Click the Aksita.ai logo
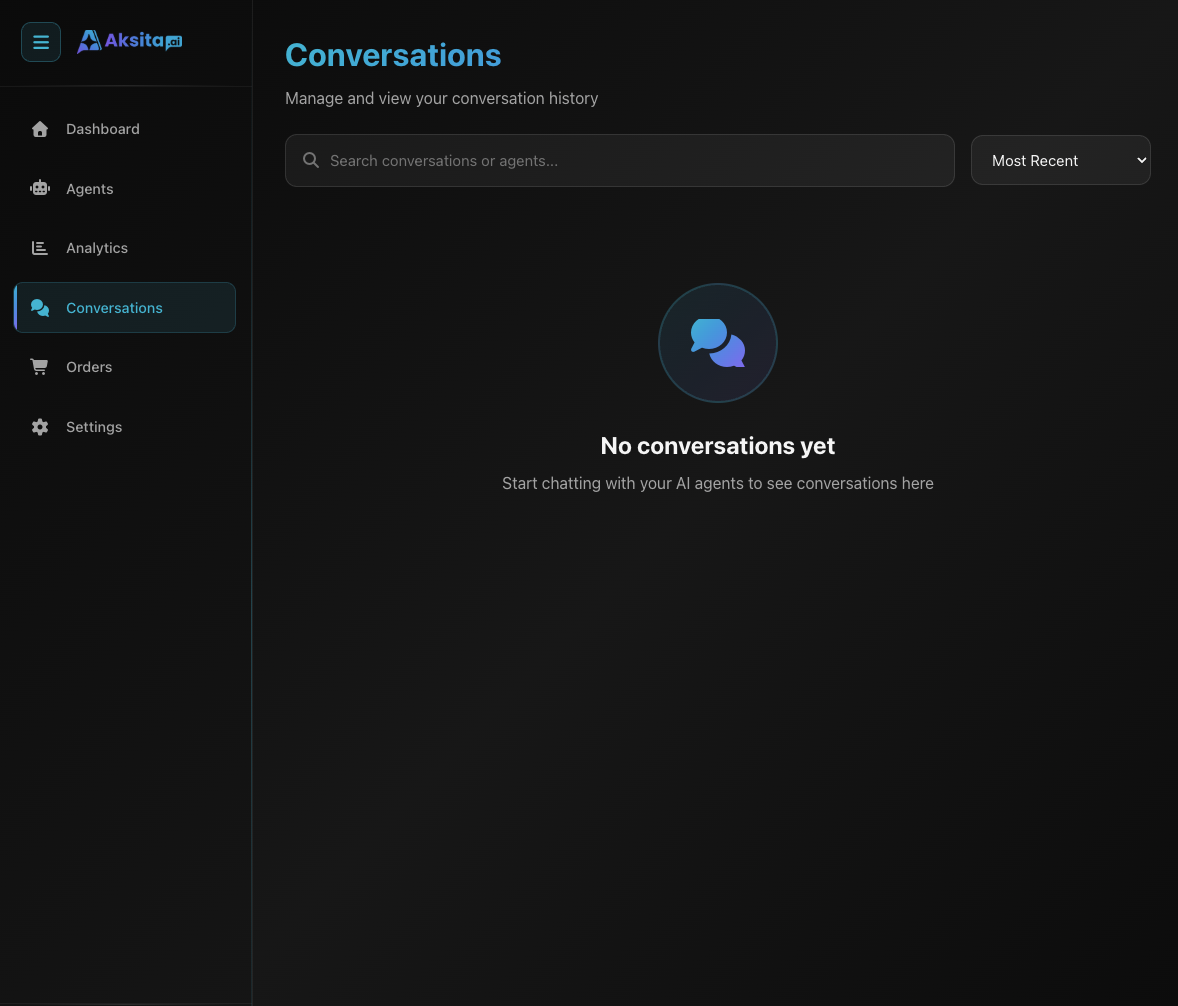This screenshot has width=1178, height=1006. click(129, 40)
